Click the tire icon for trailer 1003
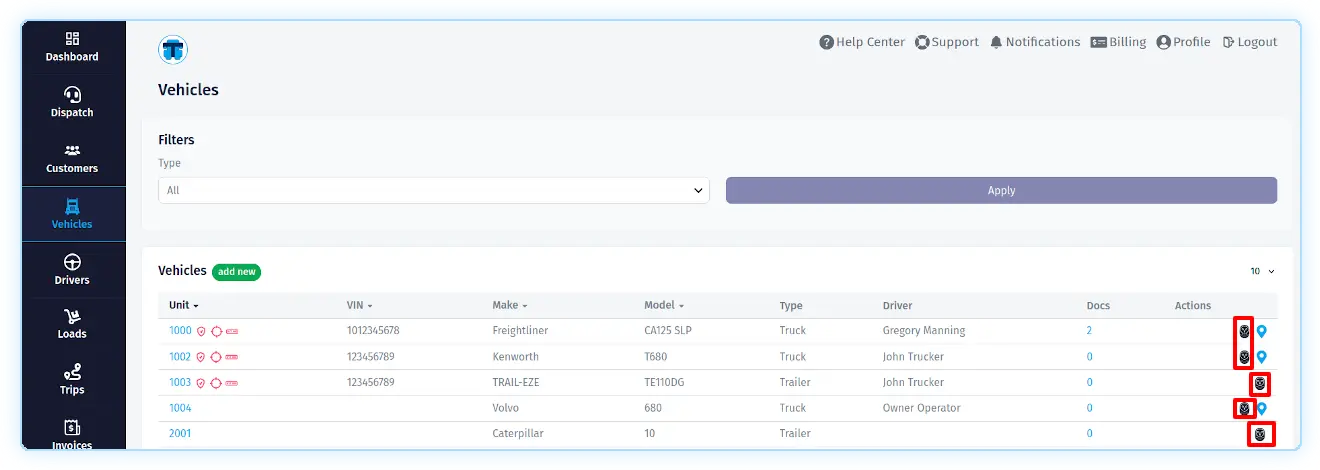This screenshot has height=470, width=1320. (1260, 383)
